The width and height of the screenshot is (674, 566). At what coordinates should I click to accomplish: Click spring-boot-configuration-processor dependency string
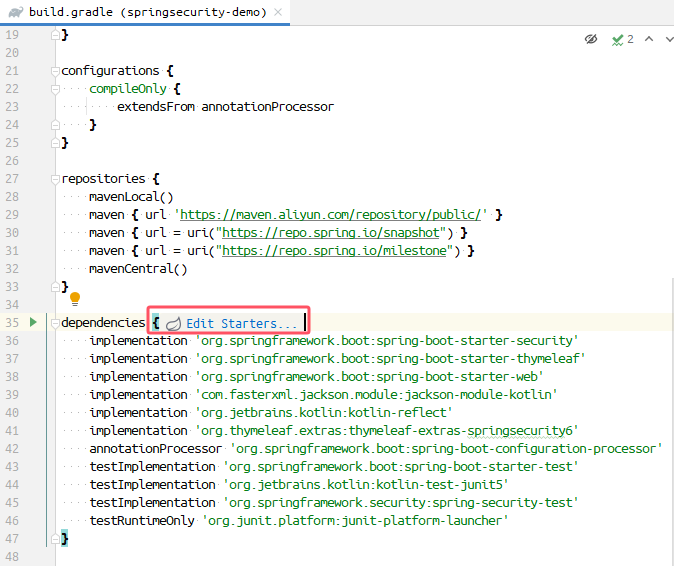[x=446, y=449]
